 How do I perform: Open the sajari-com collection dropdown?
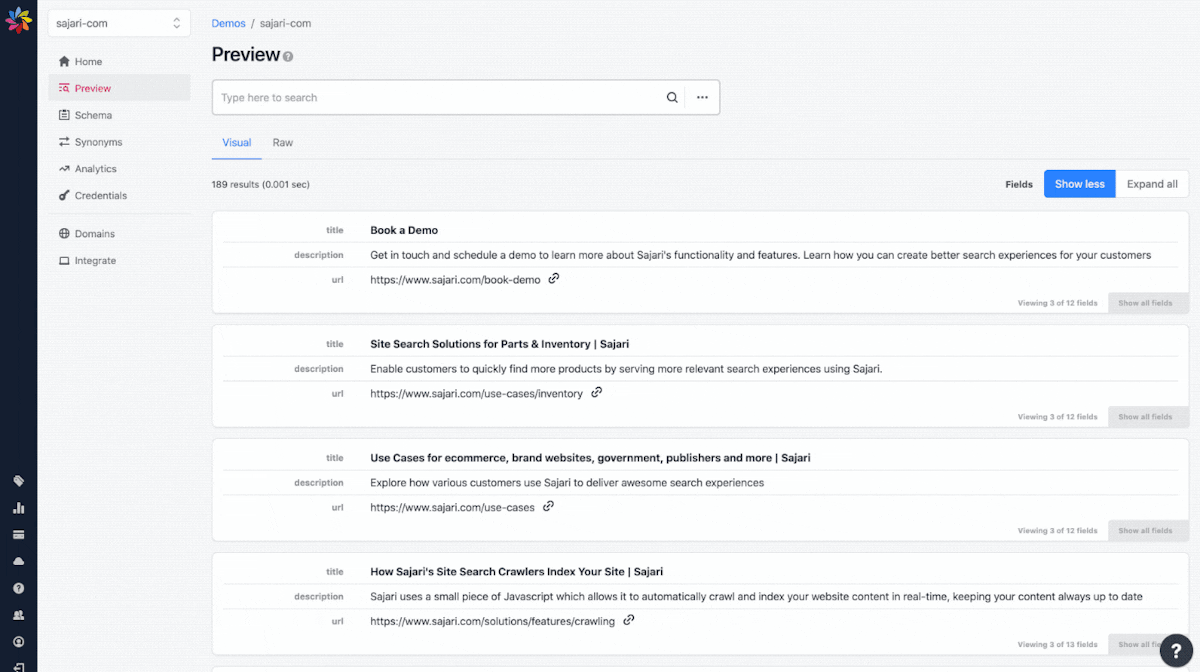pos(119,23)
